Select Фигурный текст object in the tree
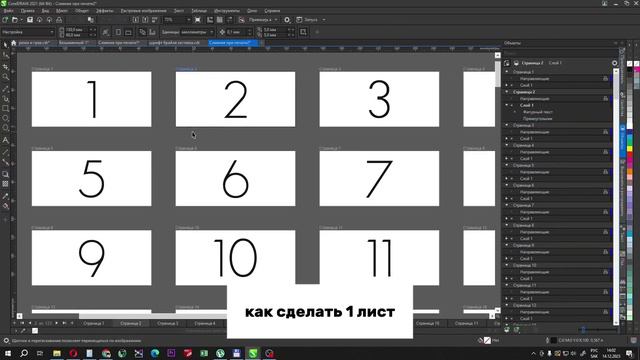 click(x=538, y=112)
